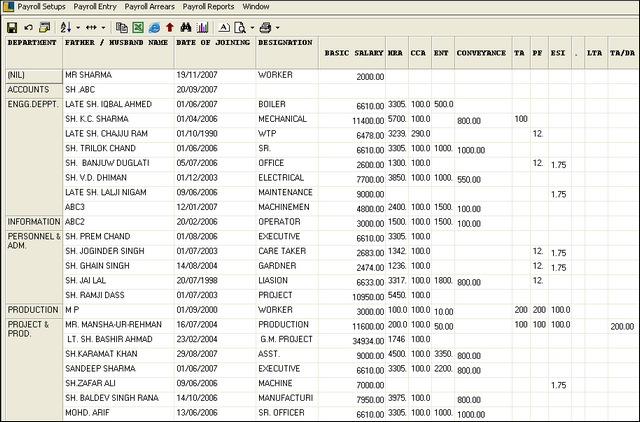This screenshot has width=640, height=422.
Task: Click the name SH. JOGINDER SINGH
Action: (104, 251)
